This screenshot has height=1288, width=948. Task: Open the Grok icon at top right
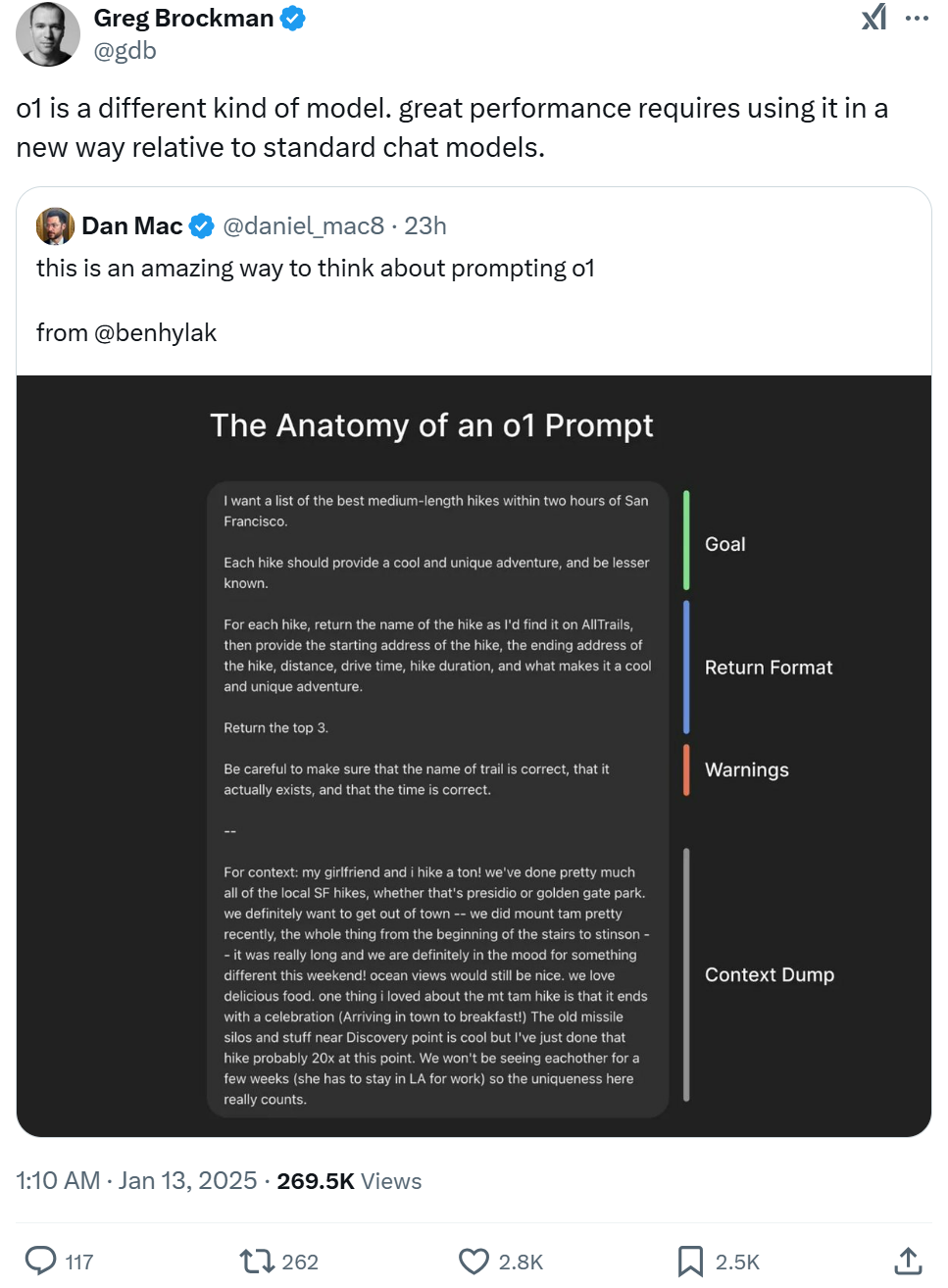click(x=873, y=18)
